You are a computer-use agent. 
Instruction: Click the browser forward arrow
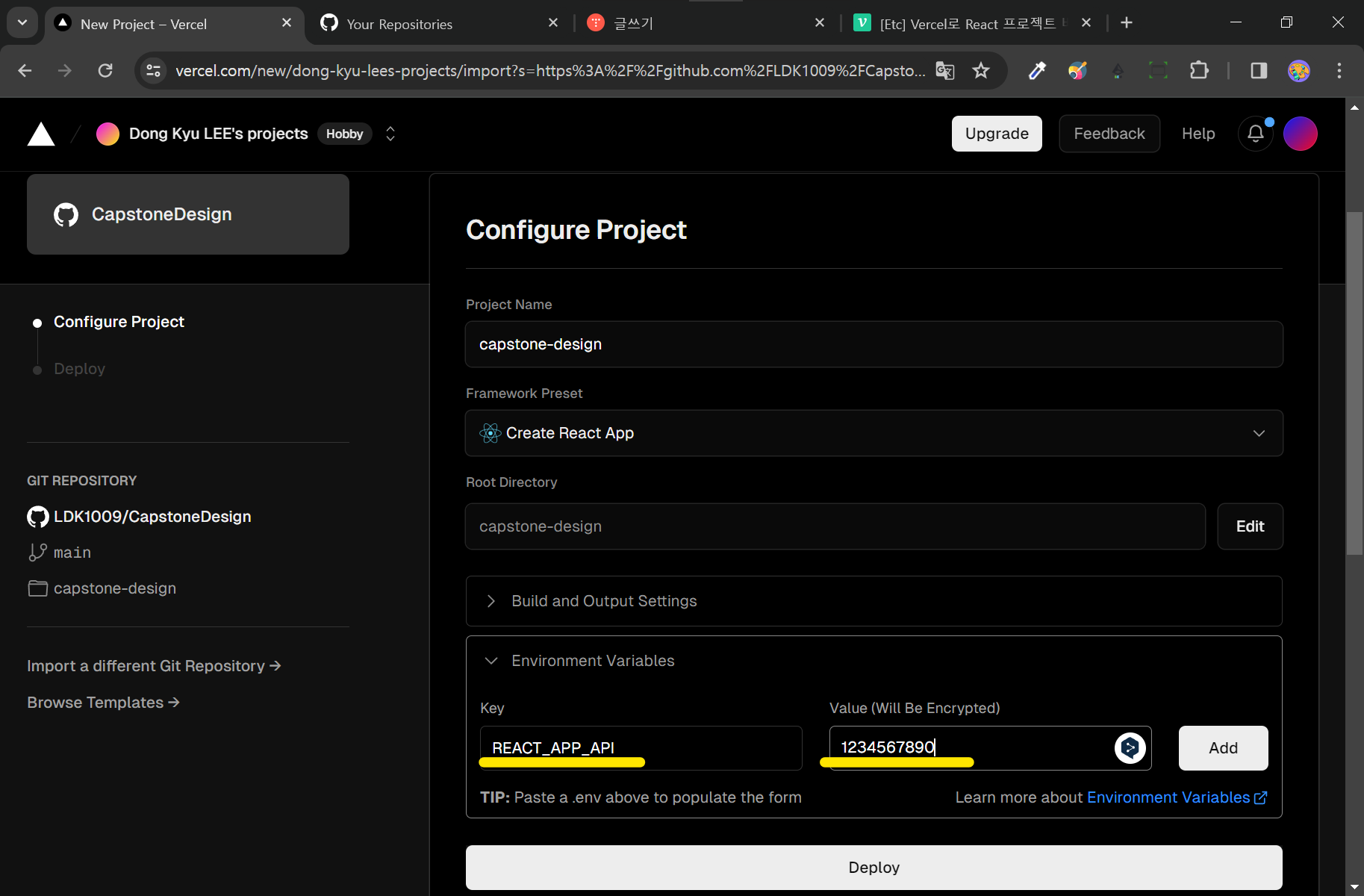(x=65, y=71)
